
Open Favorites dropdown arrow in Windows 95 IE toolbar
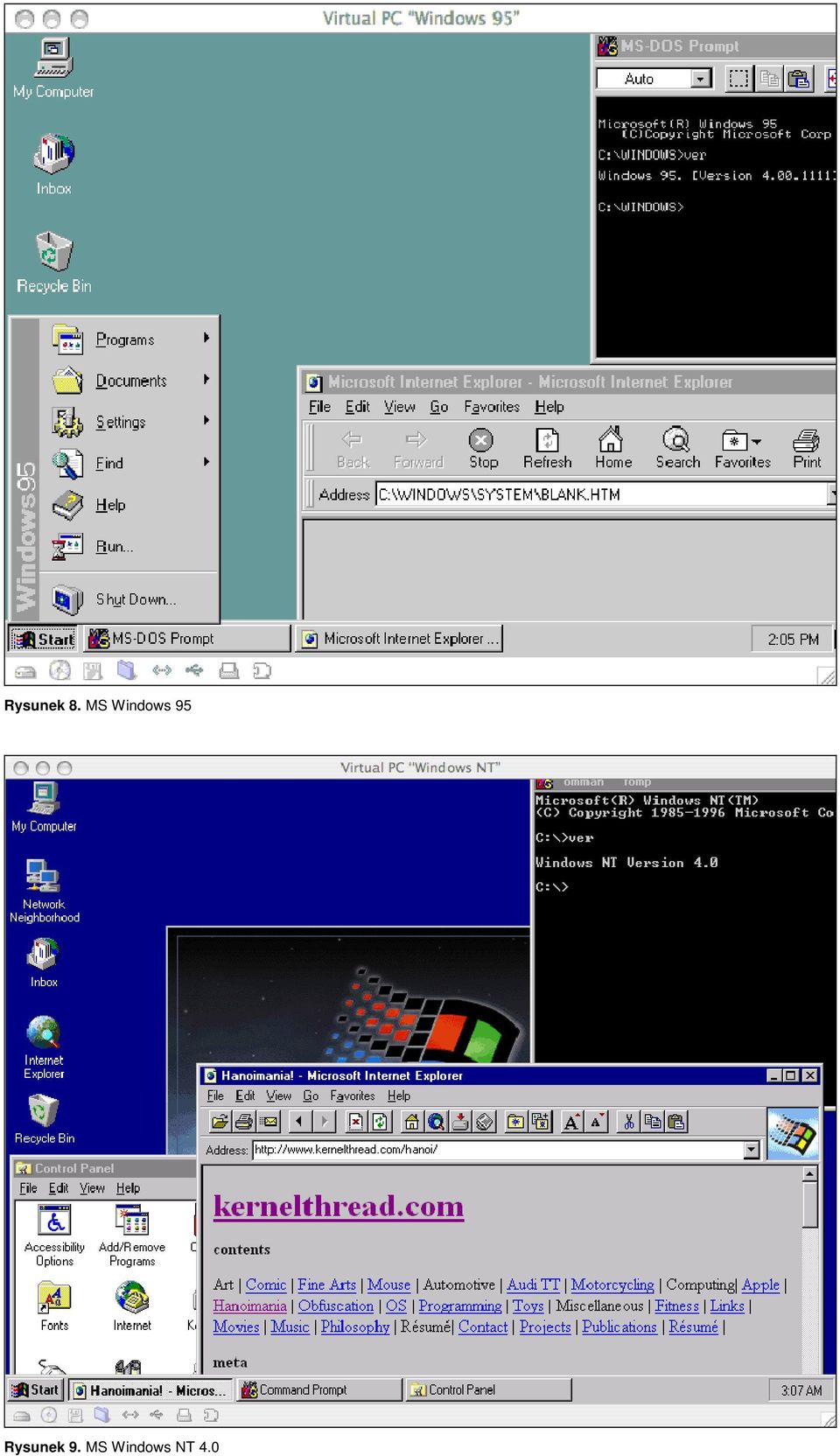[x=757, y=442]
